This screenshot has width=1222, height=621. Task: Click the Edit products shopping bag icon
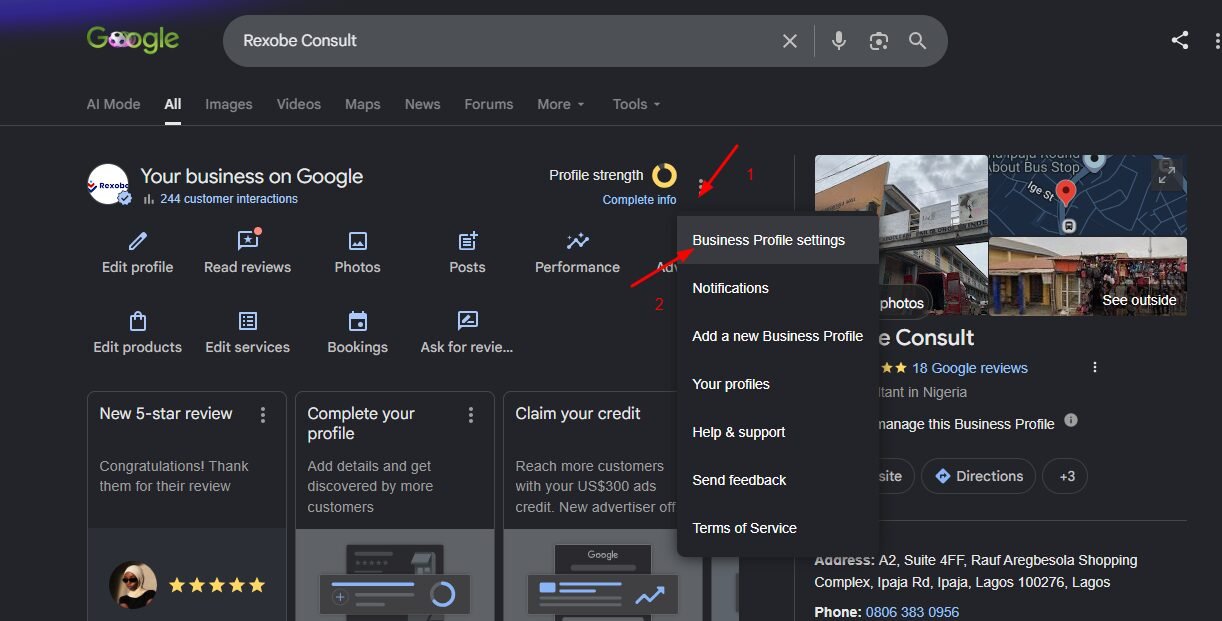[x=138, y=321]
